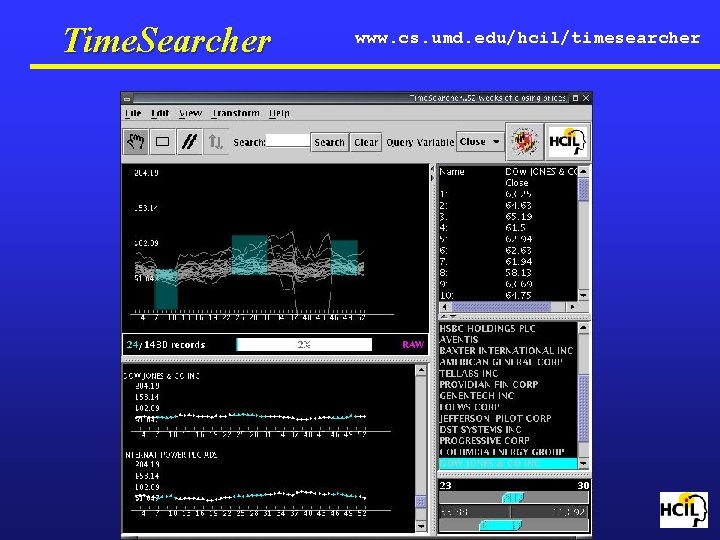Viewport: 720px width, 540px height.
Task: Click the 24/1430 records count text
Action: pyautogui.click(x=166, y=344)
